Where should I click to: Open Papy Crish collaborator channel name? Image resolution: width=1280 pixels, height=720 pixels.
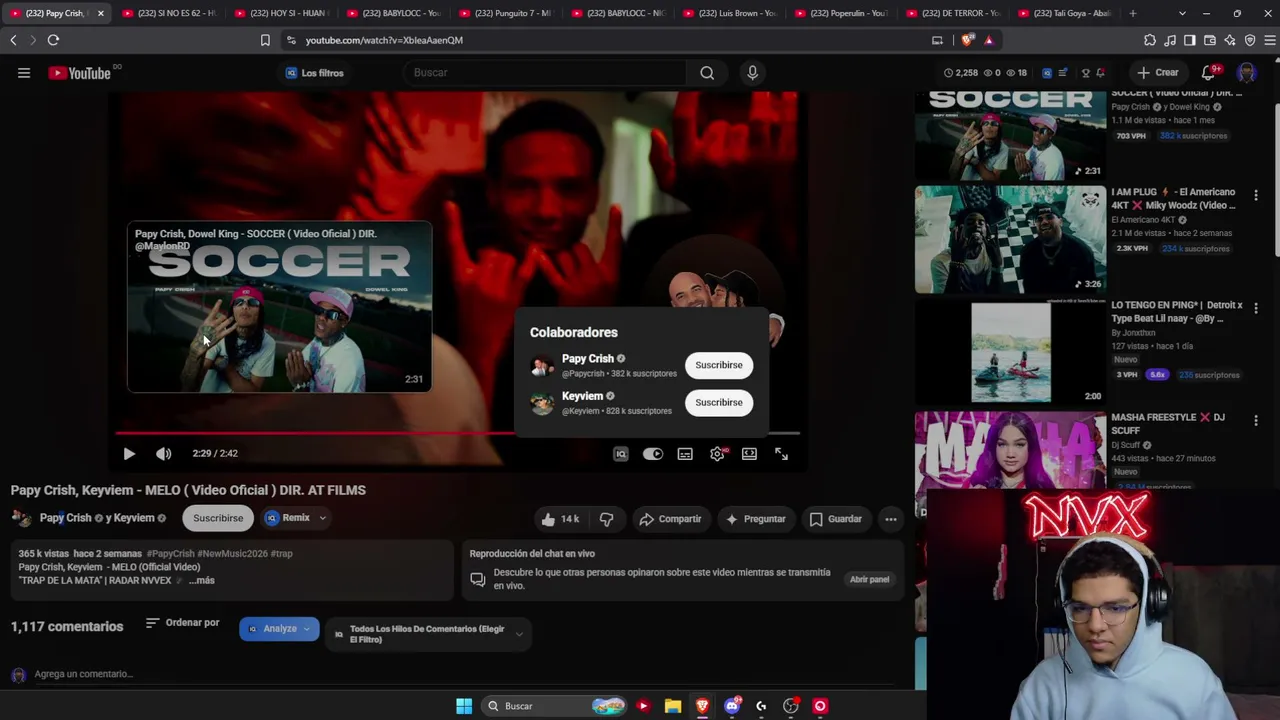click(x=588, y=358)
